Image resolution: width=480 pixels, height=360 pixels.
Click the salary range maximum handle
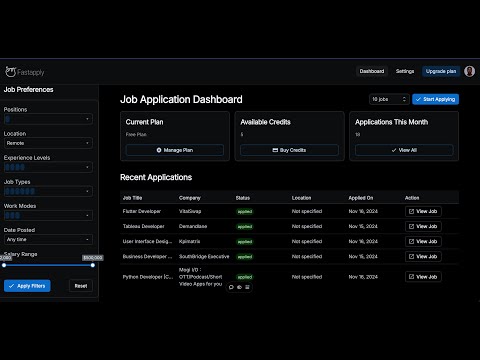(93, 265)
